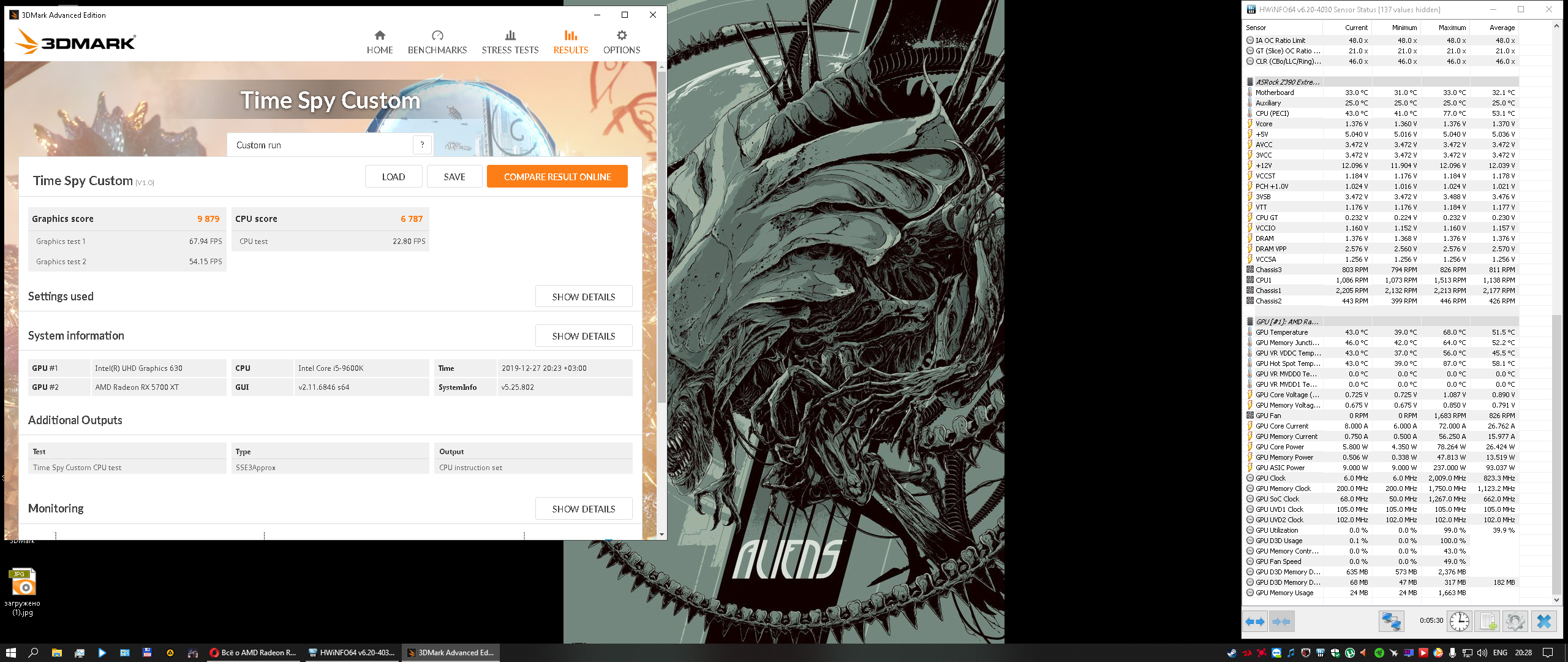Show details for Monitoring section
Screen dimensions: 1568x662
tap(583, 509)
